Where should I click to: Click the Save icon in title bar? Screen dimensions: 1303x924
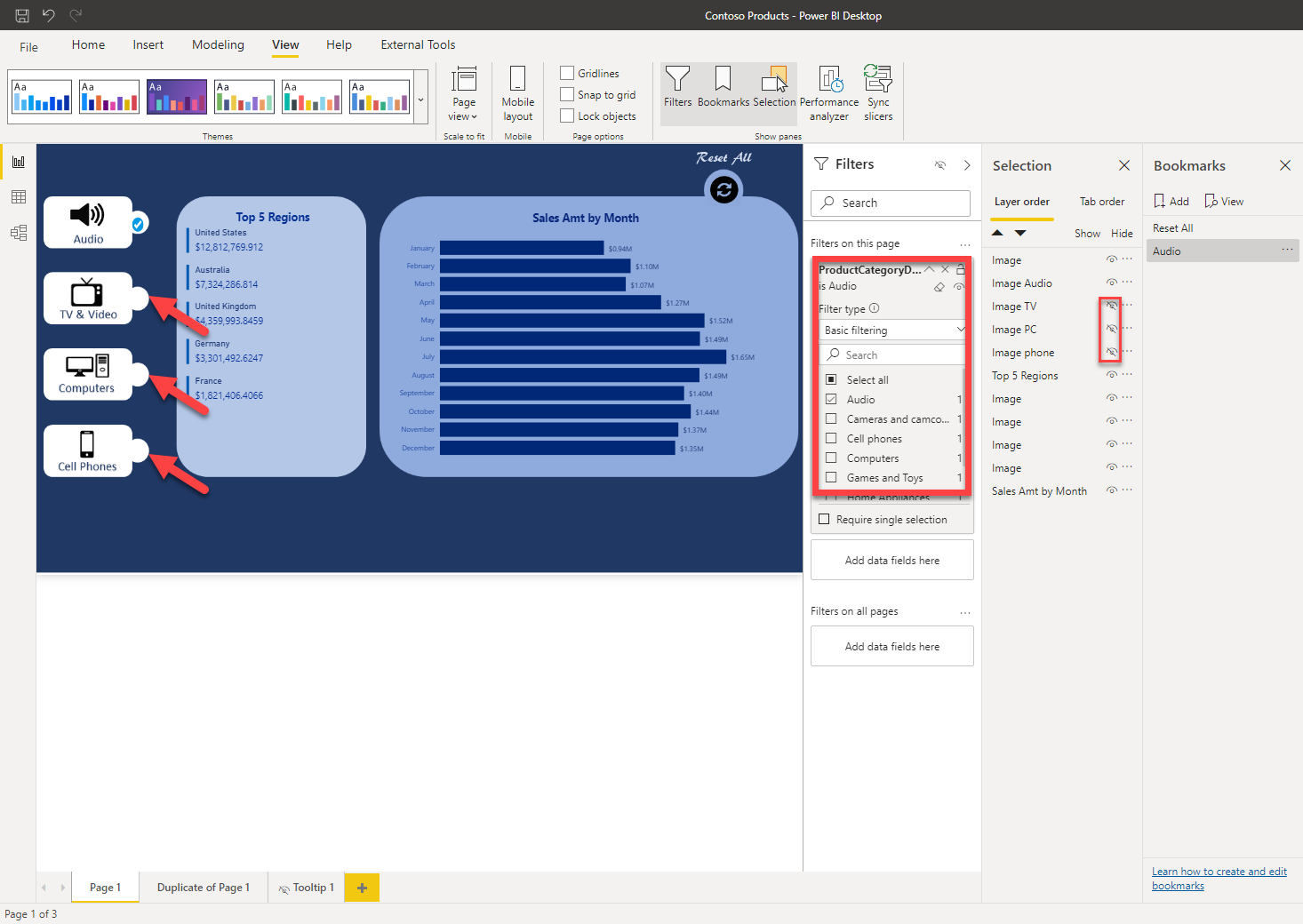point(22,15)
